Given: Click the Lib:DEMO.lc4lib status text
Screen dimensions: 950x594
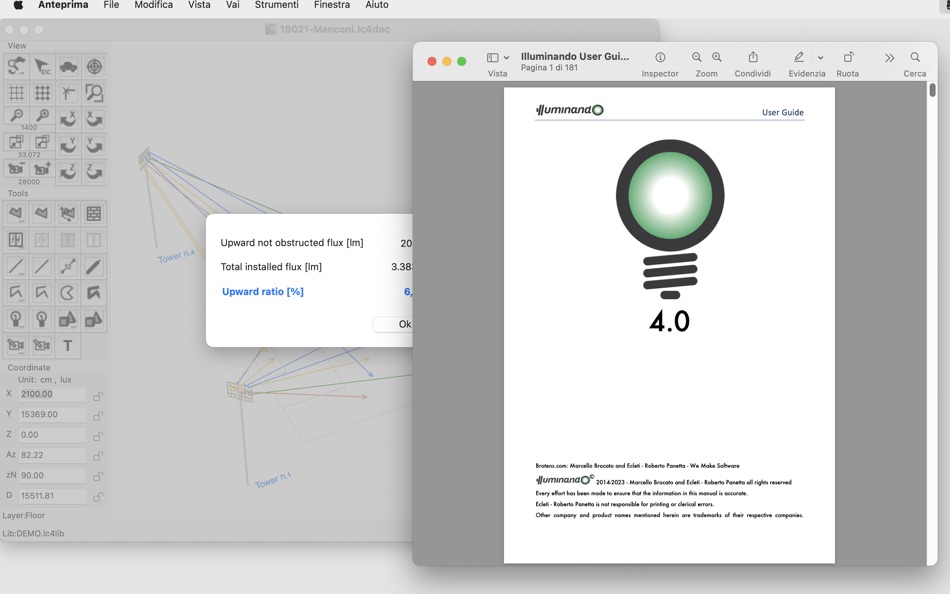Looking at the screenshot, I should point(33,533).
